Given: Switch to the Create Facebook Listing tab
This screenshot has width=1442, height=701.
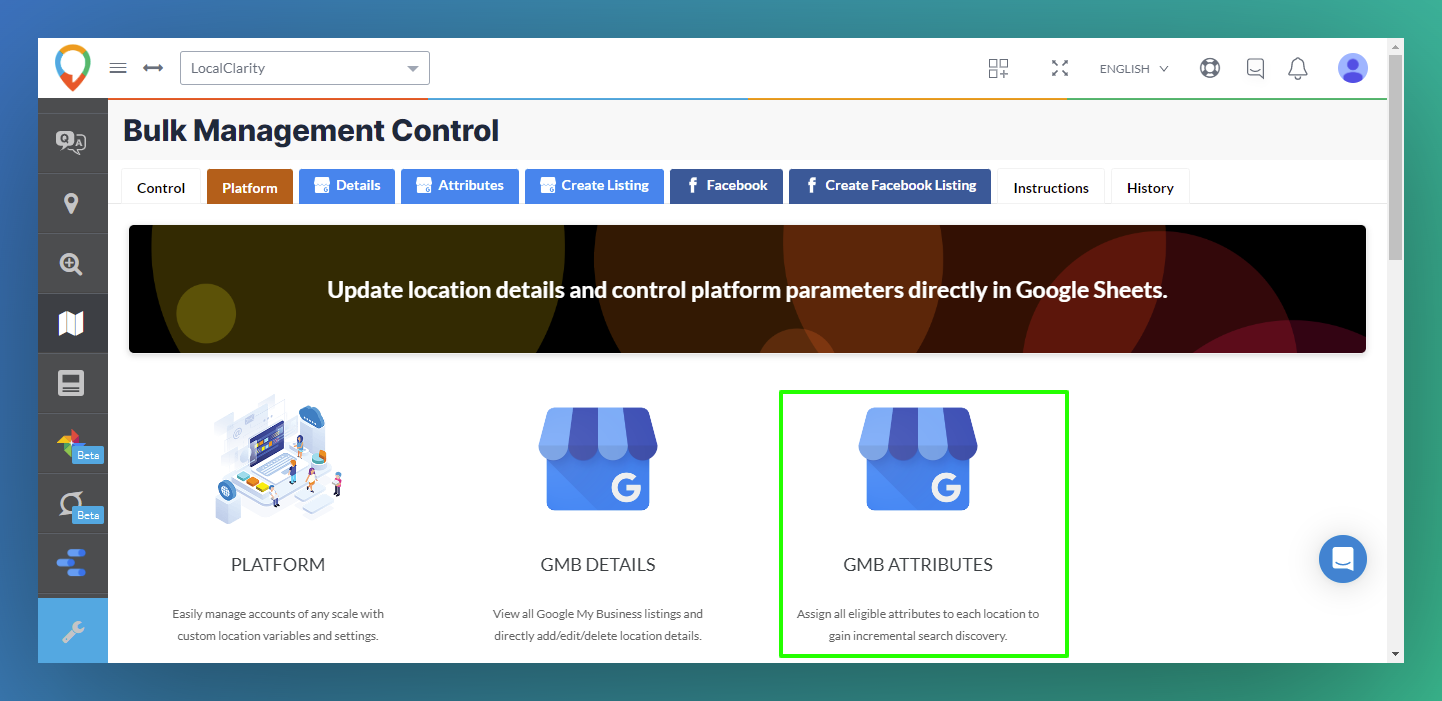Looking at the screenshot, I should coord(890,186).
